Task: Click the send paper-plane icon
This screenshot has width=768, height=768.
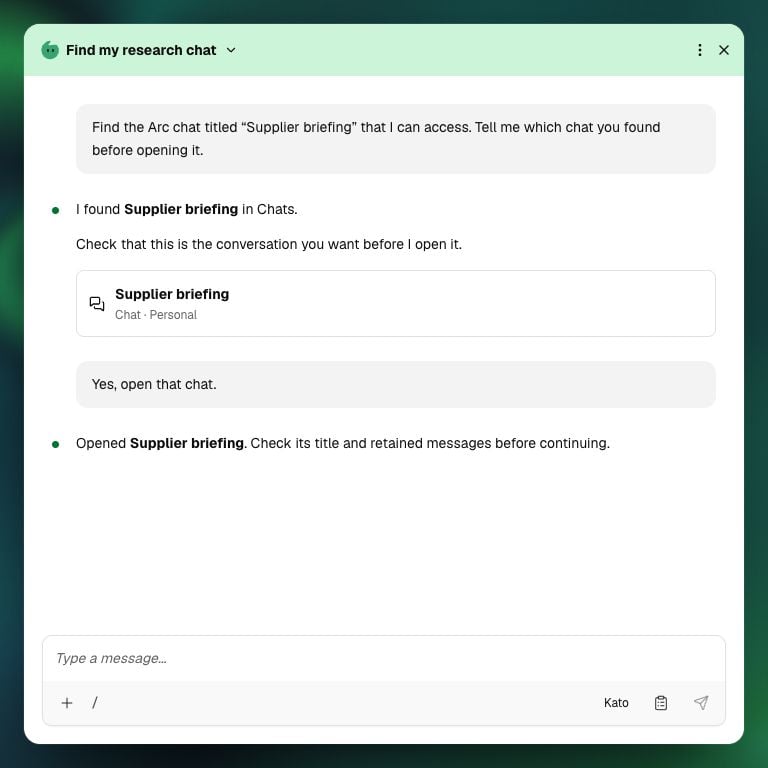Action: coord(701,703)
